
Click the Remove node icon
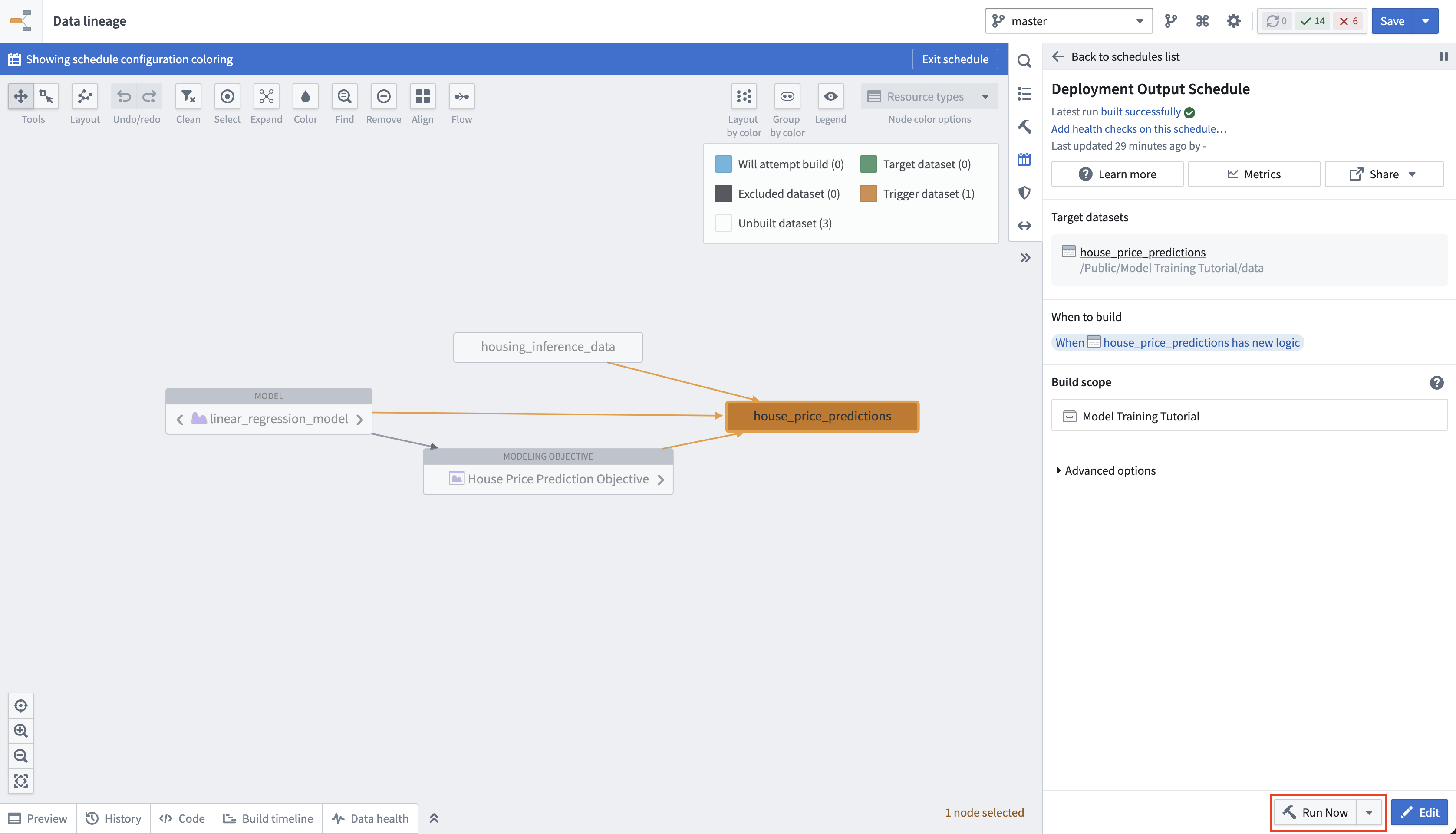point(383,96)
